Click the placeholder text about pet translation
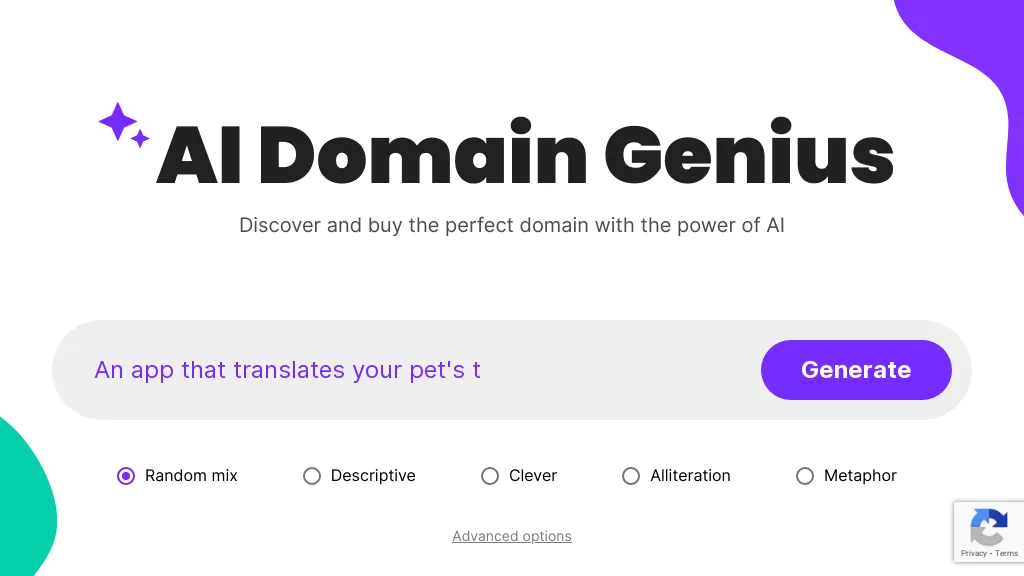Image resolution: width=1024 pixels, height=576 pixels. pos(287,370)
